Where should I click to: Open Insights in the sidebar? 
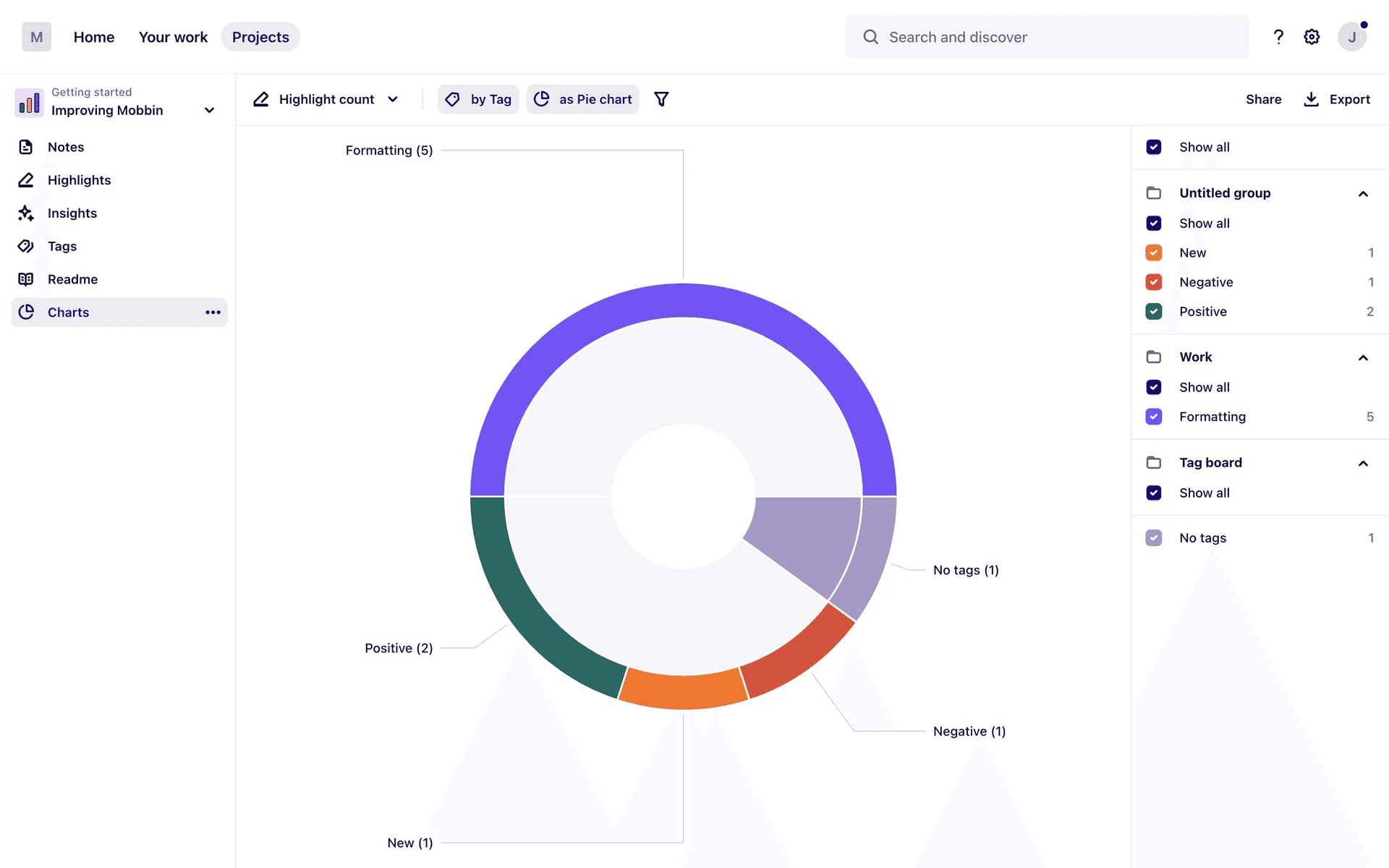(x=72, y=213)
